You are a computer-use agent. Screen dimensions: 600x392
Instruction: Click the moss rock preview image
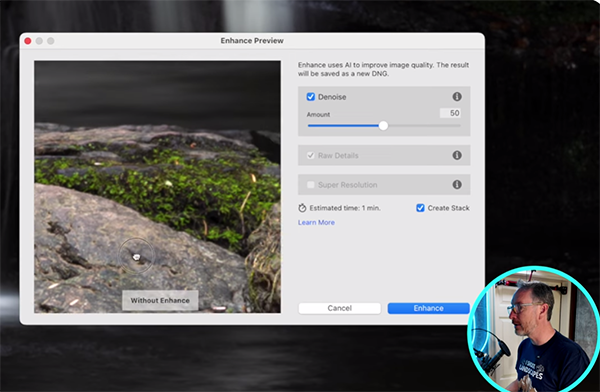click(x=157, y=187)
